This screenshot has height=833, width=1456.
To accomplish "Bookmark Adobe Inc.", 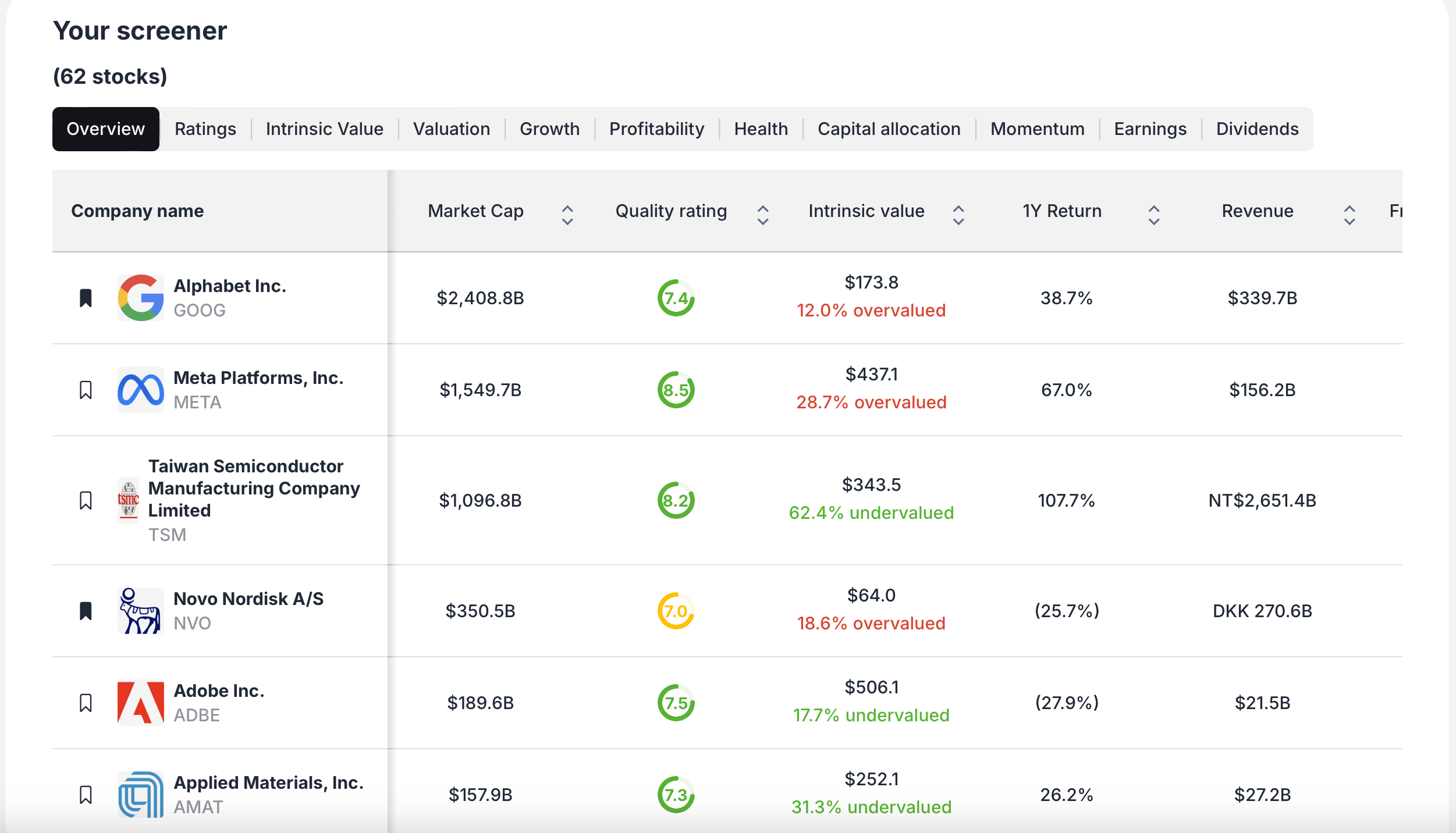I will pyautogui.click(x=86, y=702).
